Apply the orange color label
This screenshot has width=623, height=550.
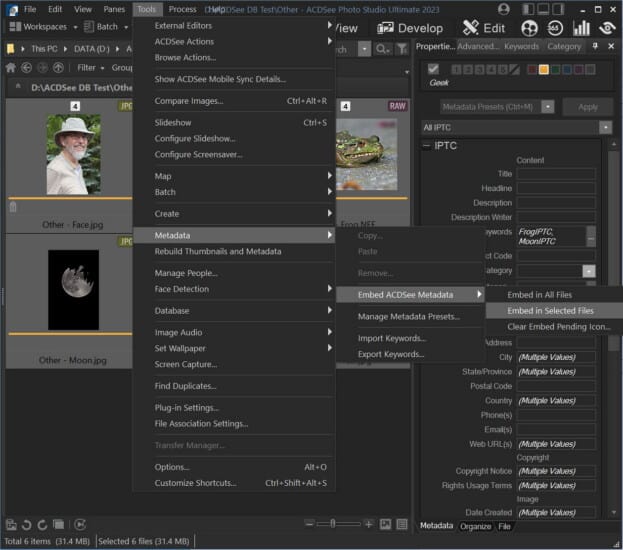[x=543, y=69]
